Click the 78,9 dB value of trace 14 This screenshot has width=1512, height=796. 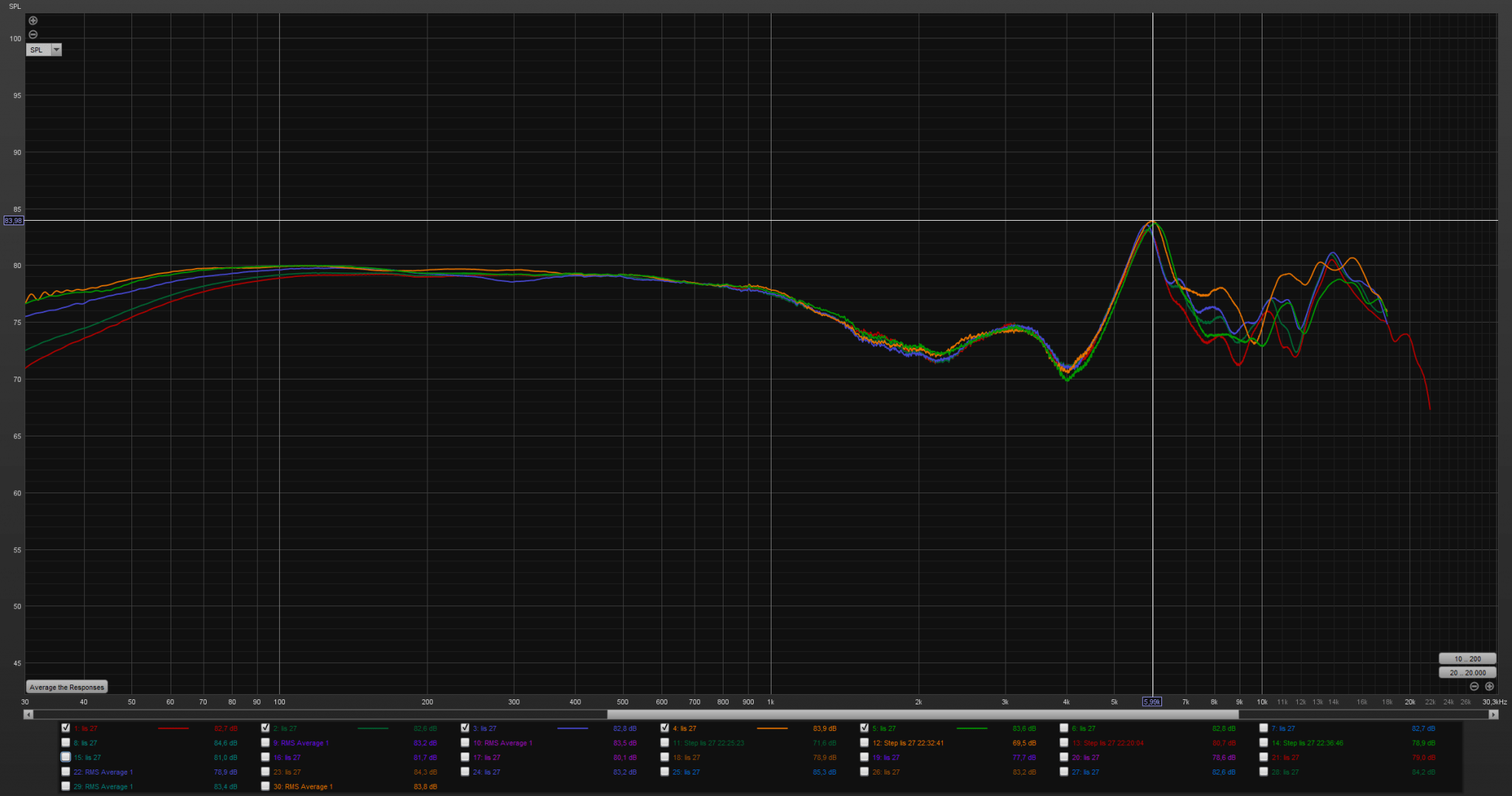click(1423, 743)
